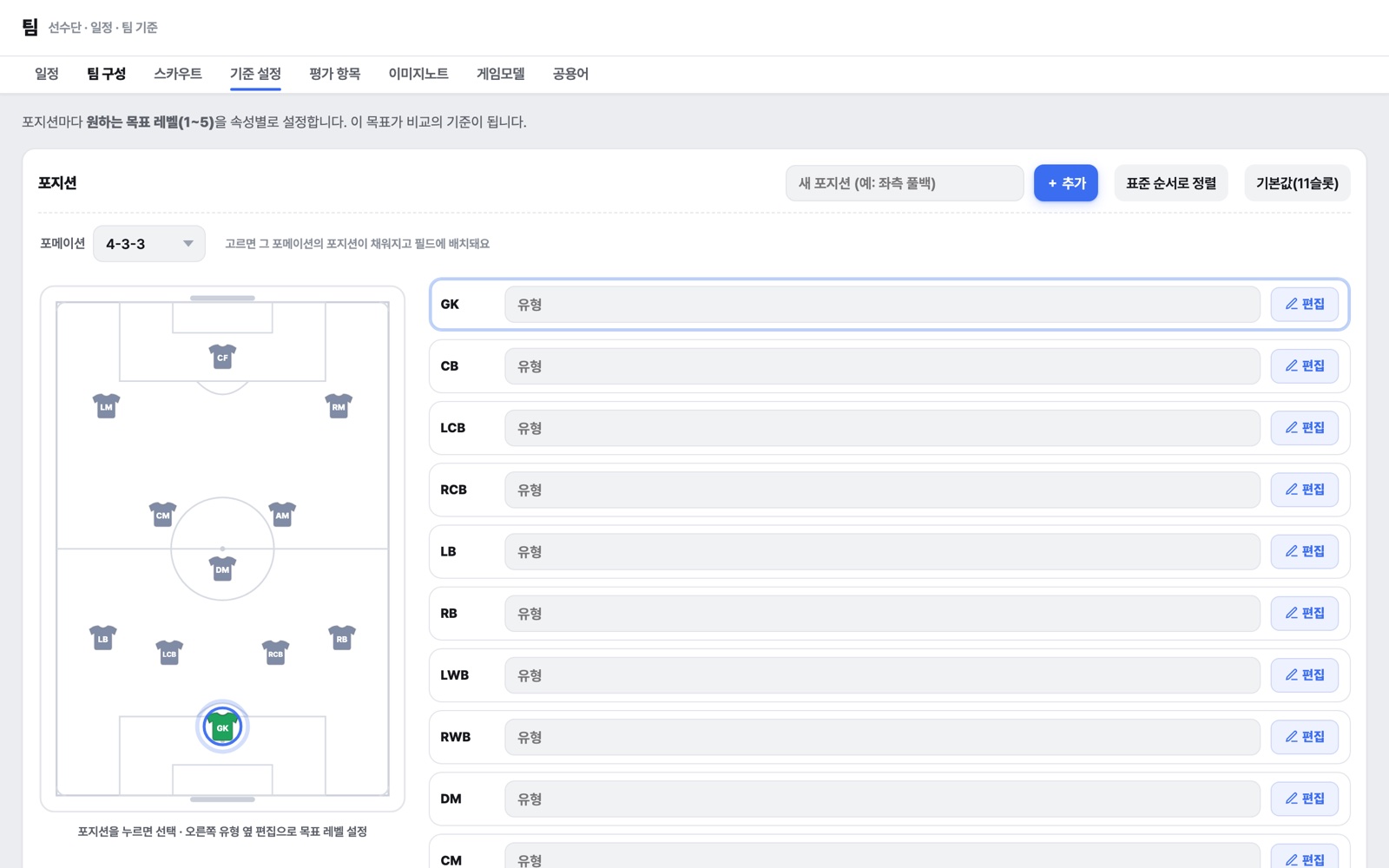Focus the 유형 field in CB row
The height and width of the screenshot is (868, 1389).
pyautogui.click(x=882, y=366)
